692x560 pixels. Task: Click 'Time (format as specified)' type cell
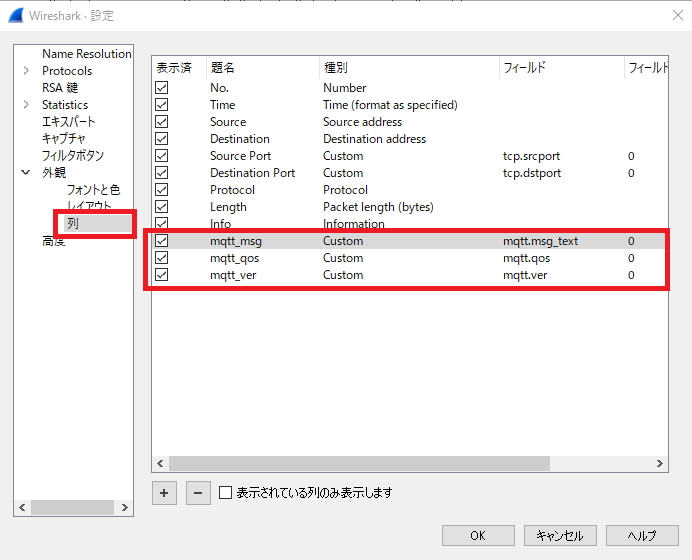tap(390, 105)
